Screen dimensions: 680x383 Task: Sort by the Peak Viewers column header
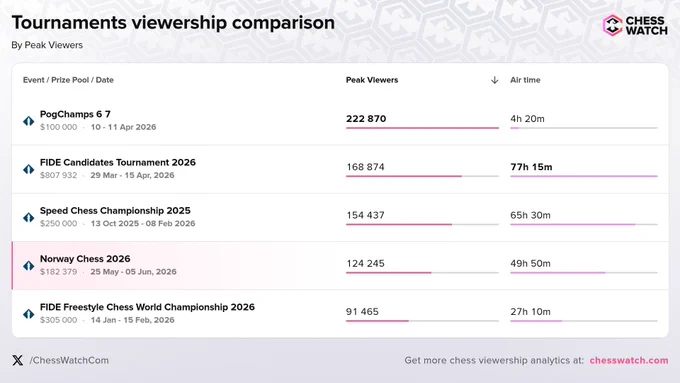pyautogui.click(x=372, y=80)
